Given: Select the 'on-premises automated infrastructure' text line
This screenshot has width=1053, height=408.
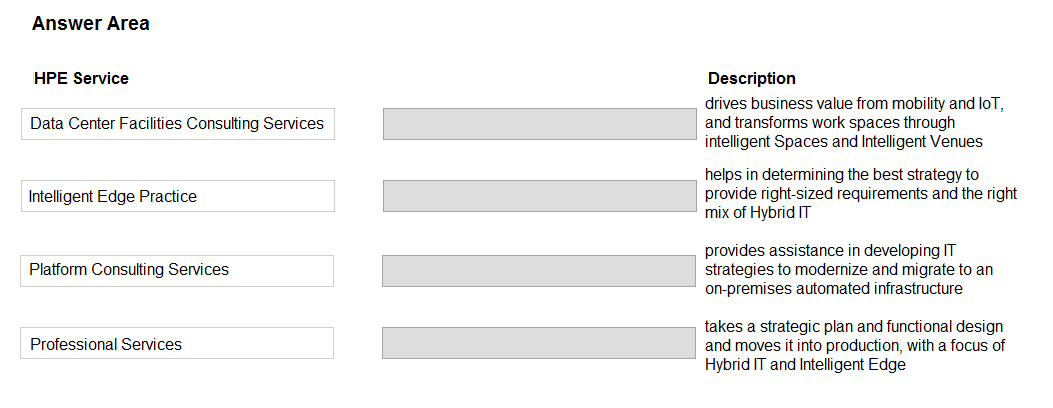Looking at the screenshot, I should pos(833,289).
